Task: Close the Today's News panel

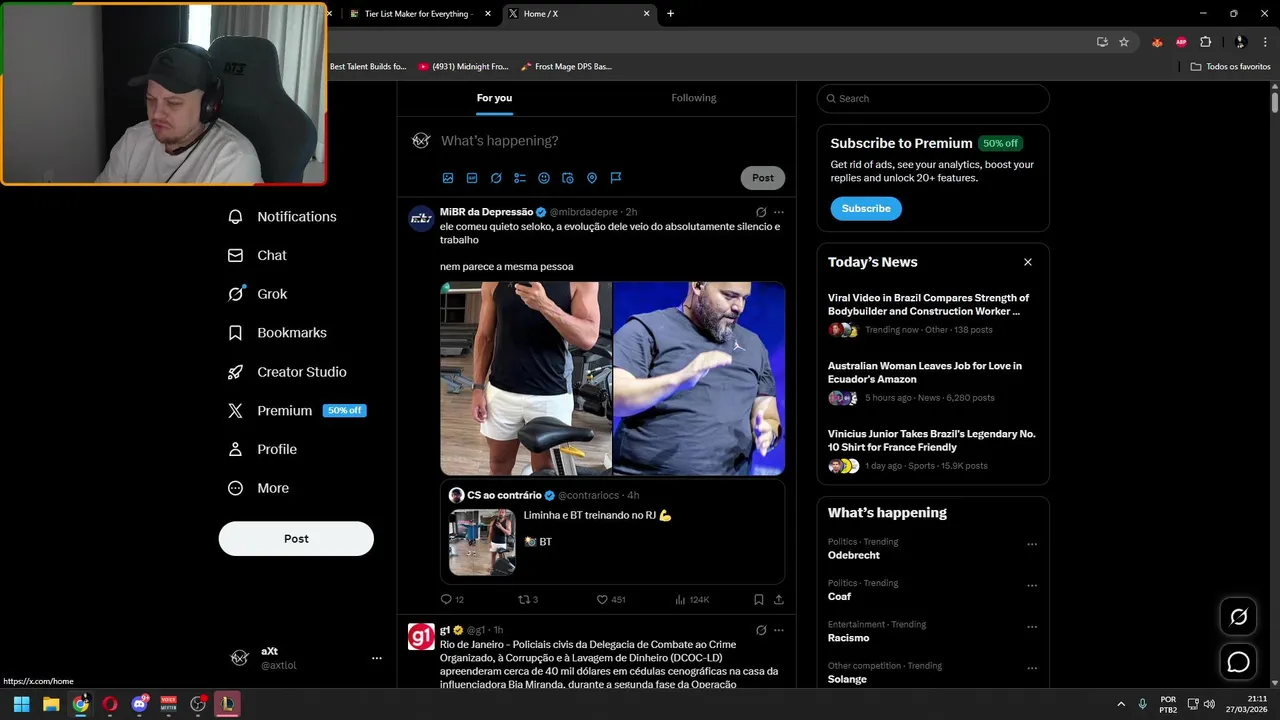Action: [x=1028, y=262]
